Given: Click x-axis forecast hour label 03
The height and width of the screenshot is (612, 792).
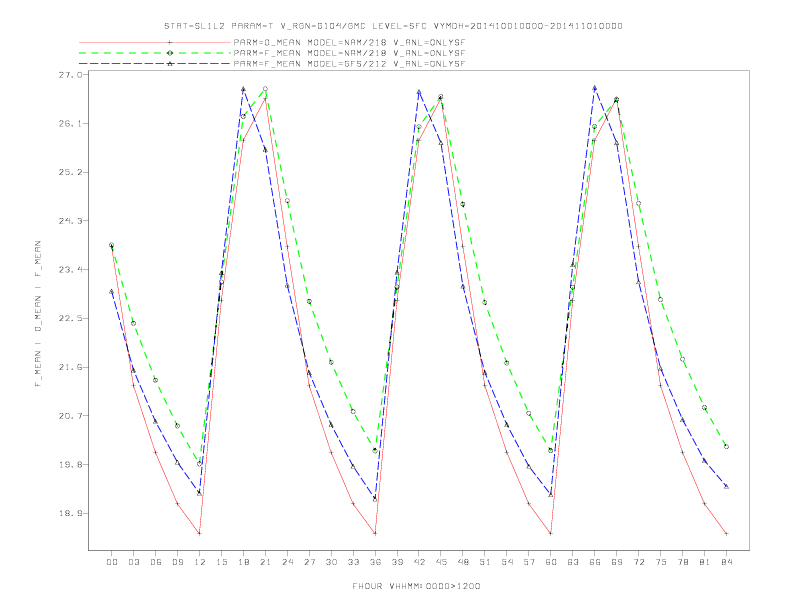Looking at the screenshot, I should click(133, 562).
